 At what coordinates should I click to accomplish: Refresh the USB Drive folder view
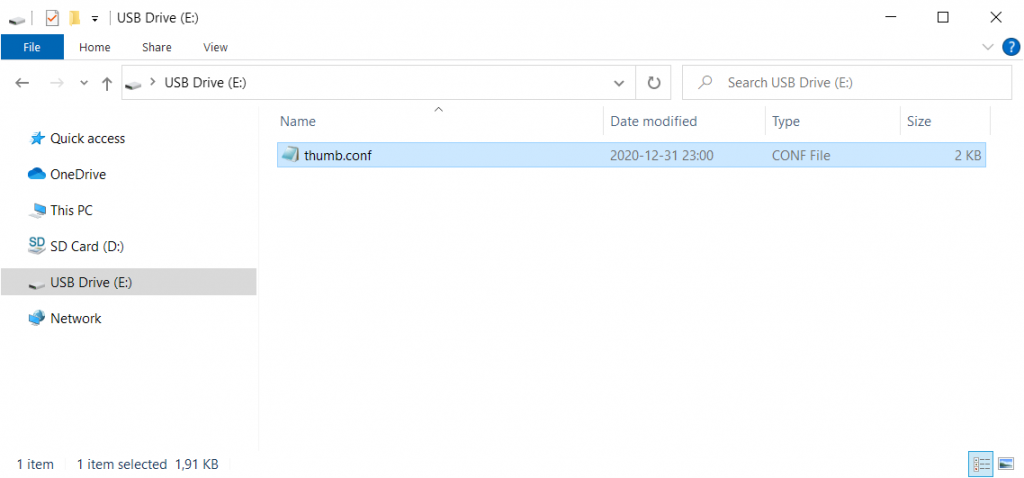click(x=654, y=83)
